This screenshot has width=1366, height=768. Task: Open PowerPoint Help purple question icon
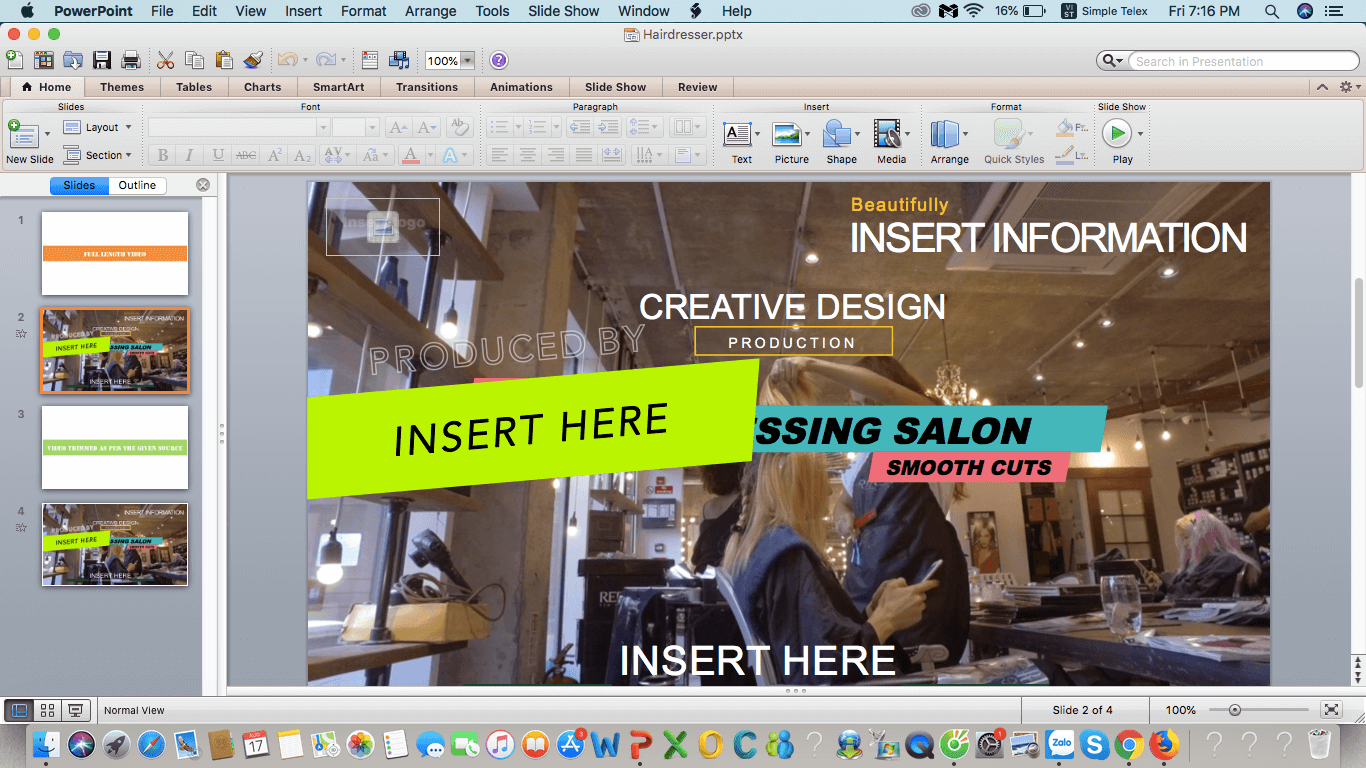tap(499, 61)
